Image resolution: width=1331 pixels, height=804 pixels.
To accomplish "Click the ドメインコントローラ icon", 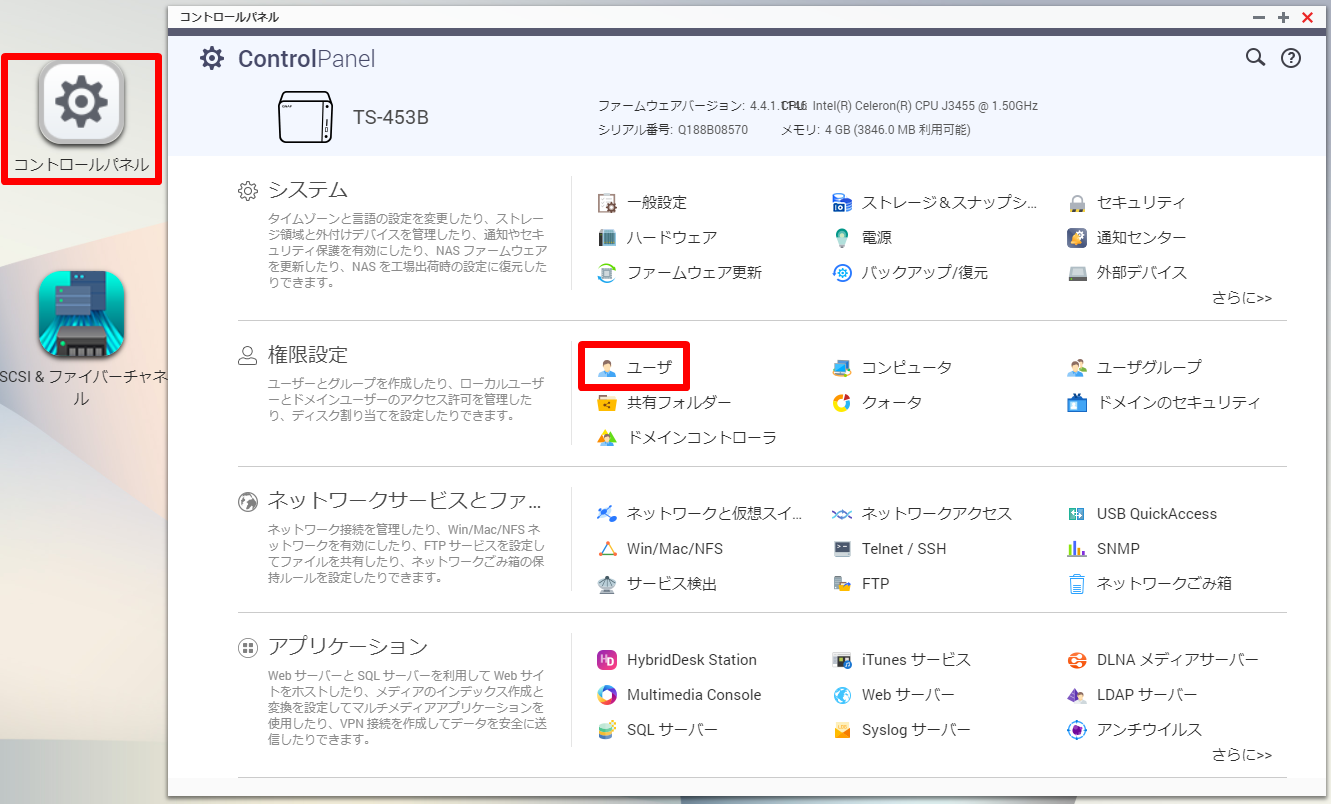I will (x=607, y=438).
